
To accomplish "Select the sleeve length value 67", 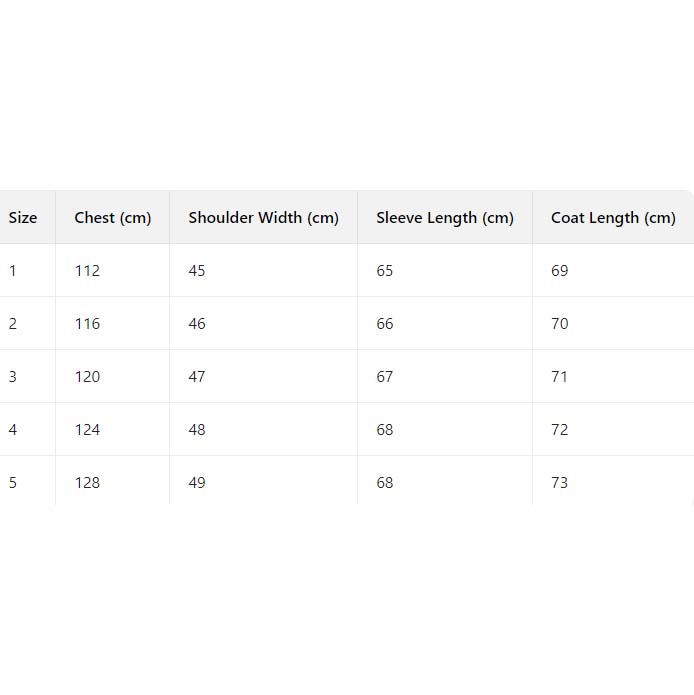I will (x=385, y=377).
